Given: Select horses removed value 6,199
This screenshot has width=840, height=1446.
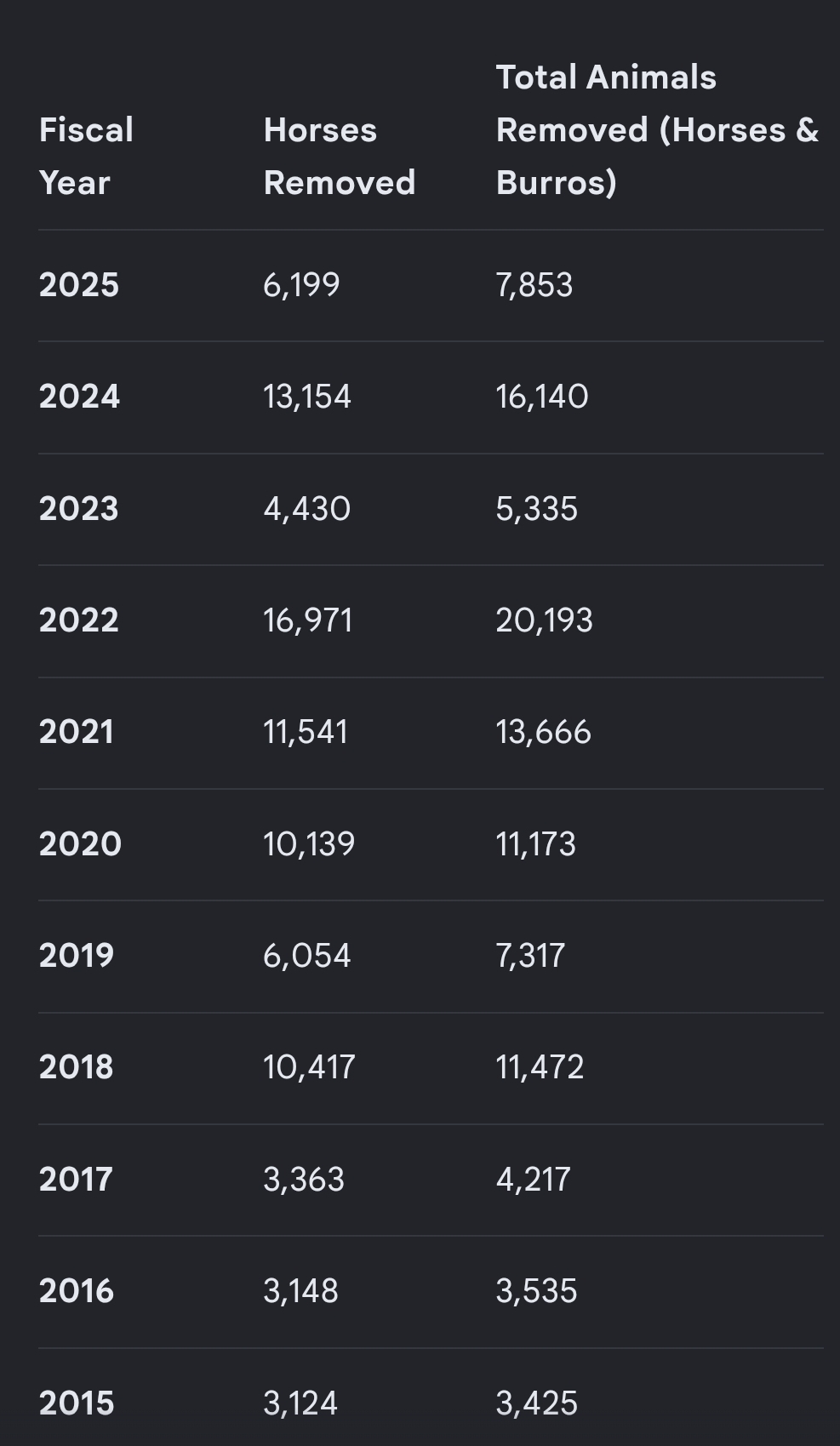Looking at the screenshot, I should click(x=301, y=285).
